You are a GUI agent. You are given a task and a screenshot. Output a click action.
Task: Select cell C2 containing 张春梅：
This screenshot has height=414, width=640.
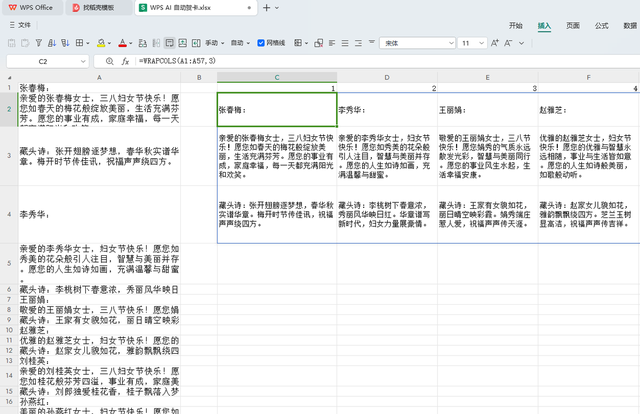[x=277, y=109]
